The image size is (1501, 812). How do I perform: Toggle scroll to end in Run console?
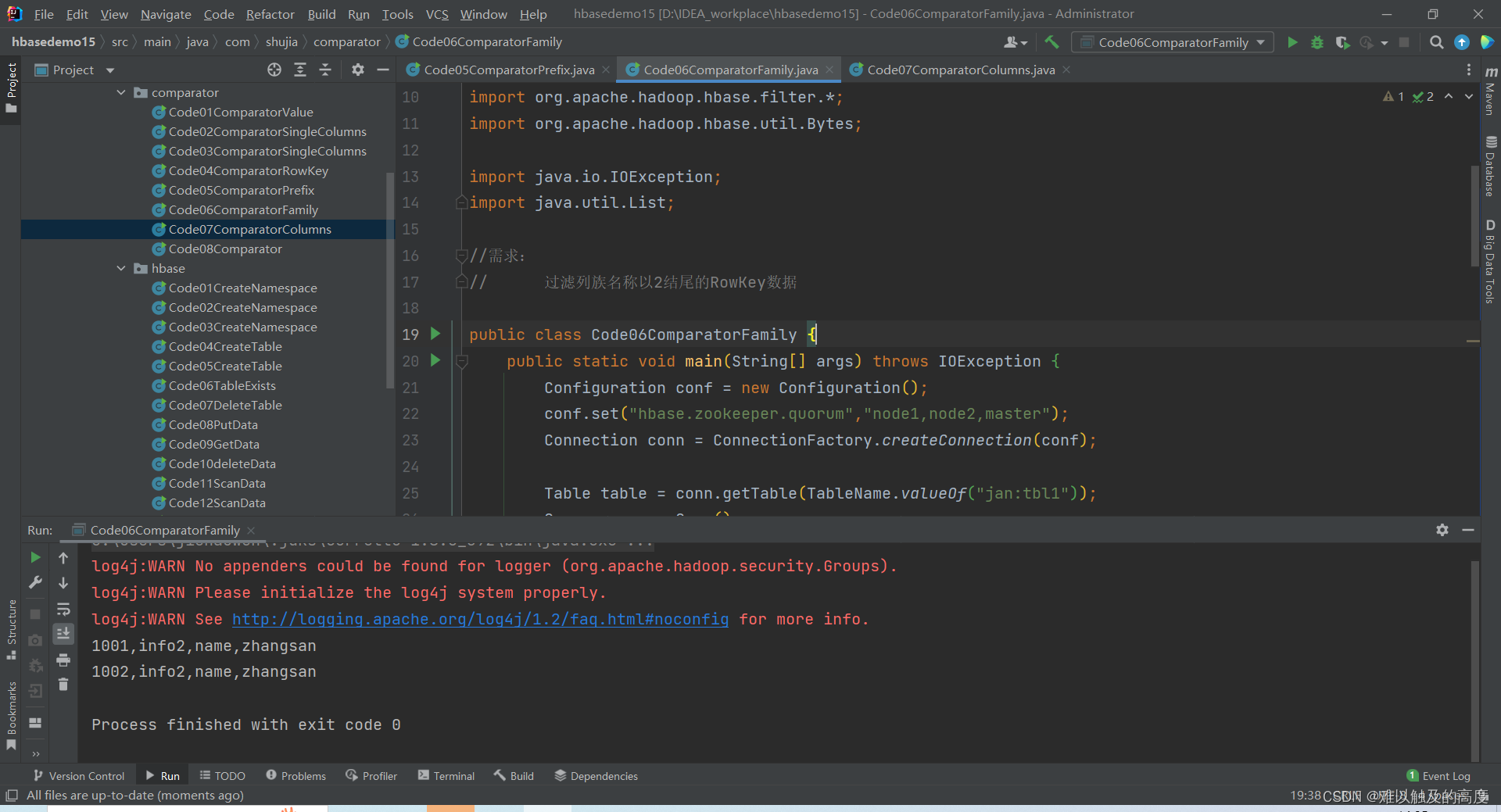click(x=63, y=634)
